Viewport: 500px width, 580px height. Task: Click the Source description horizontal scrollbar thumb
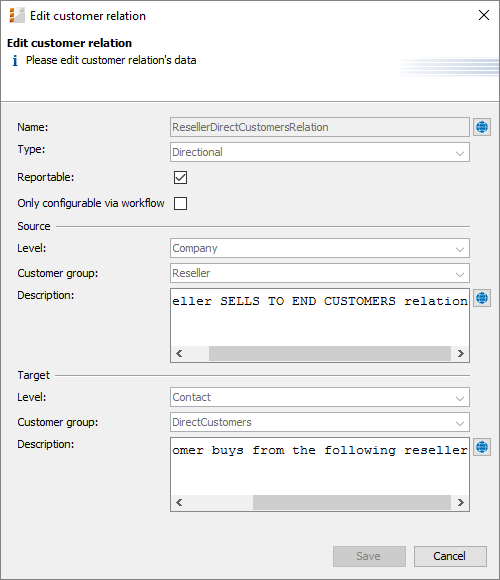(330, 354)
